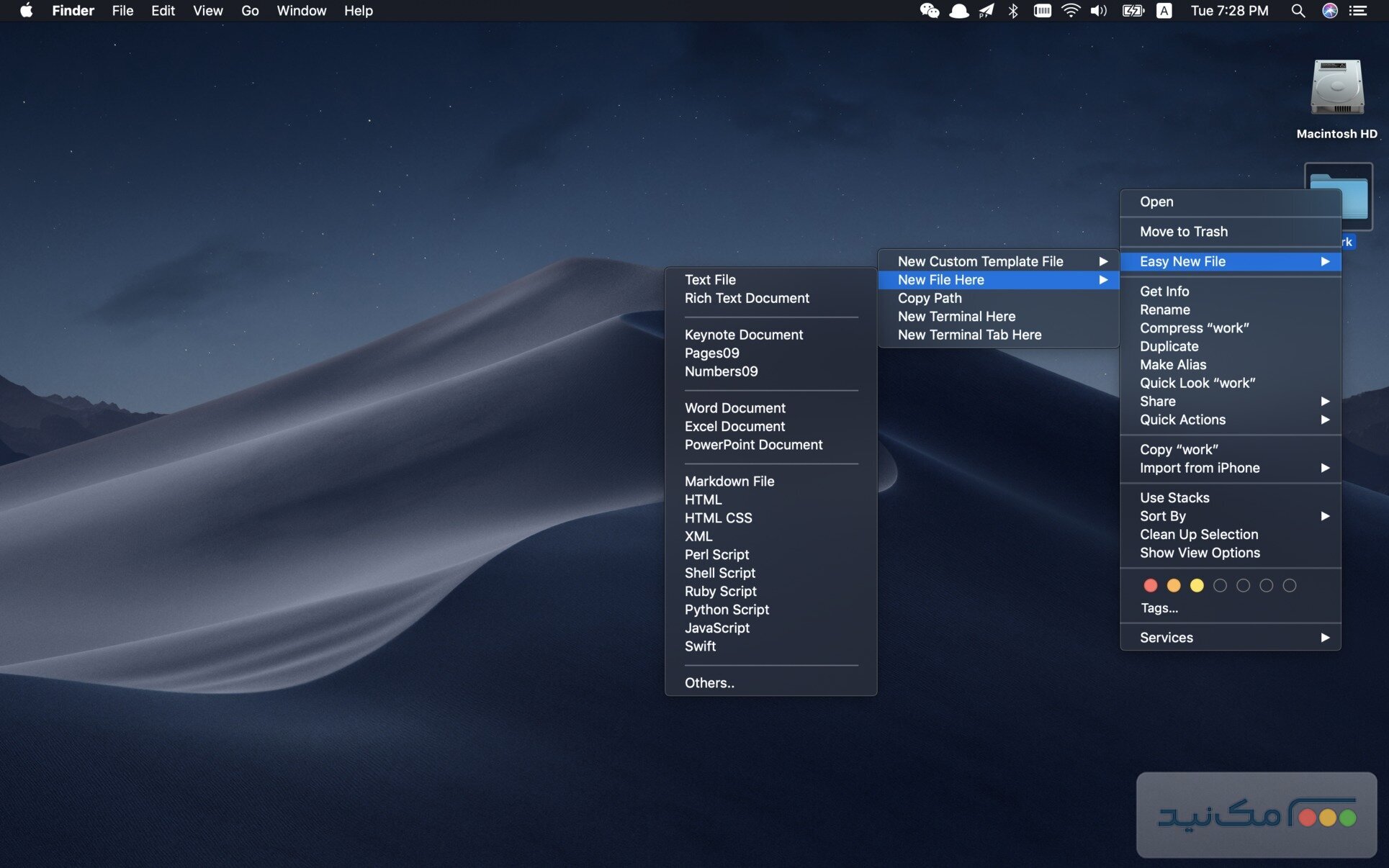Toggle the orange tag circle
Viewport: 1389px width, 868px height.
(1174, 586)
